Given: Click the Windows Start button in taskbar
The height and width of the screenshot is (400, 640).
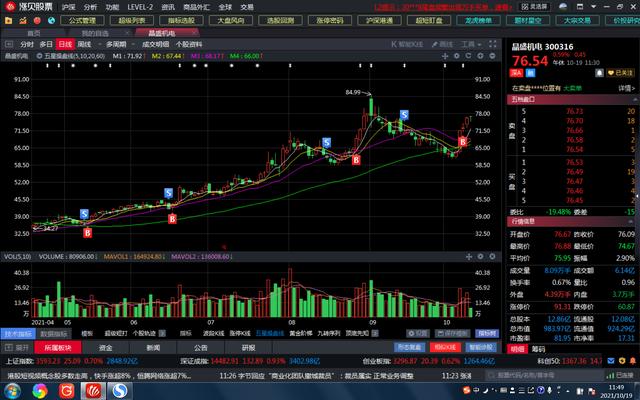Looking at the screenshot, I should (x=11, y=389).
